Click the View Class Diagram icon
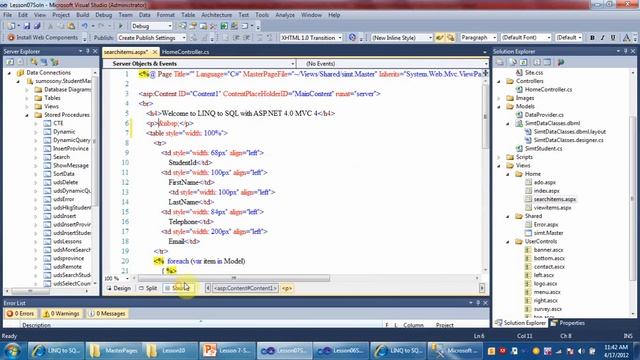 click(x=561, y=62)
